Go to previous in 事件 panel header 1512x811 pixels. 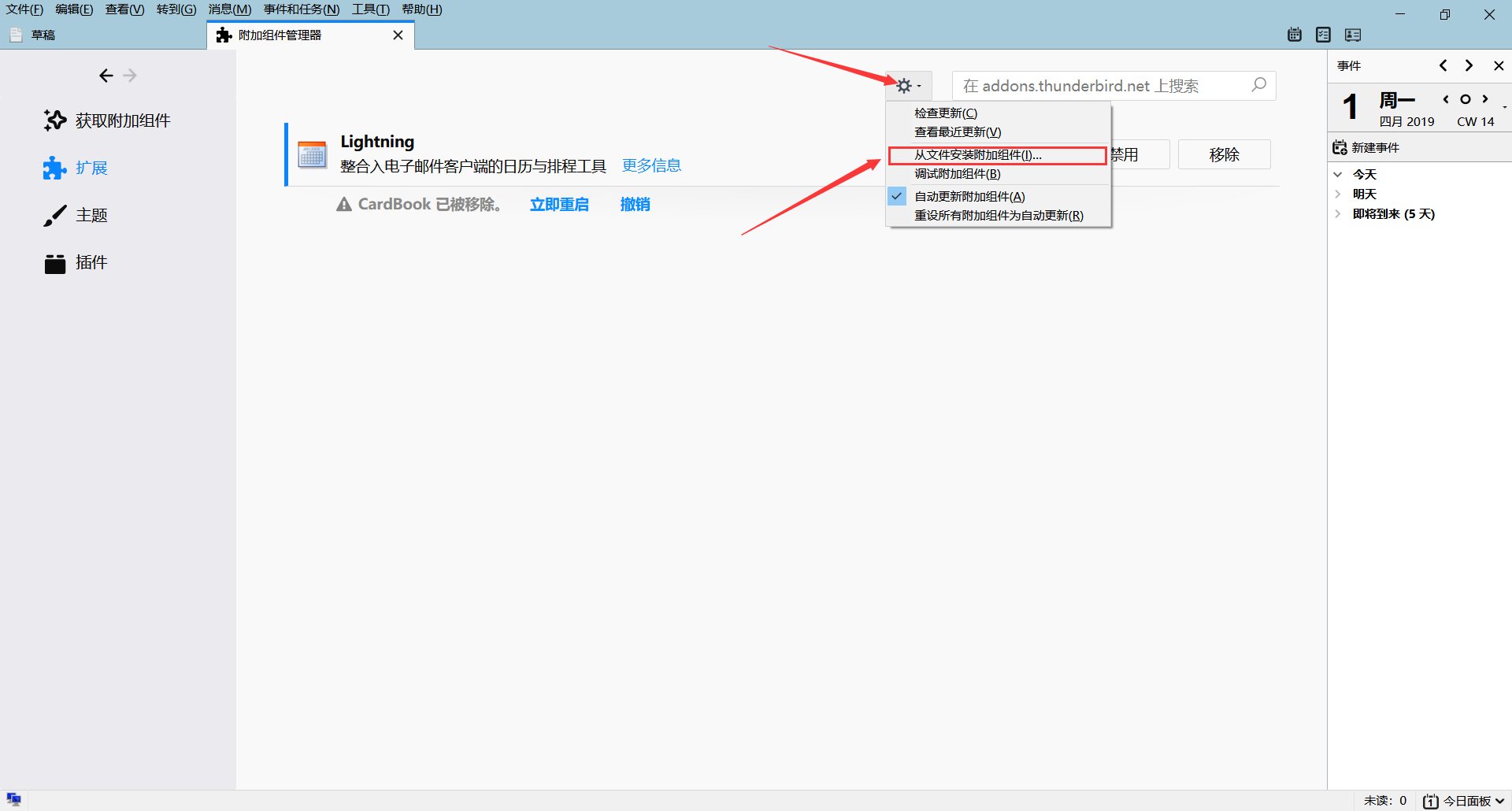[x=1443, y=65]
